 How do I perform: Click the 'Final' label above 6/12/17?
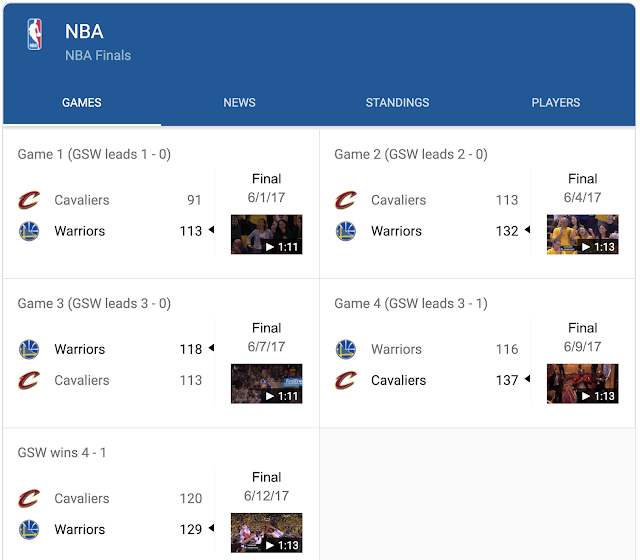point(267,477)
